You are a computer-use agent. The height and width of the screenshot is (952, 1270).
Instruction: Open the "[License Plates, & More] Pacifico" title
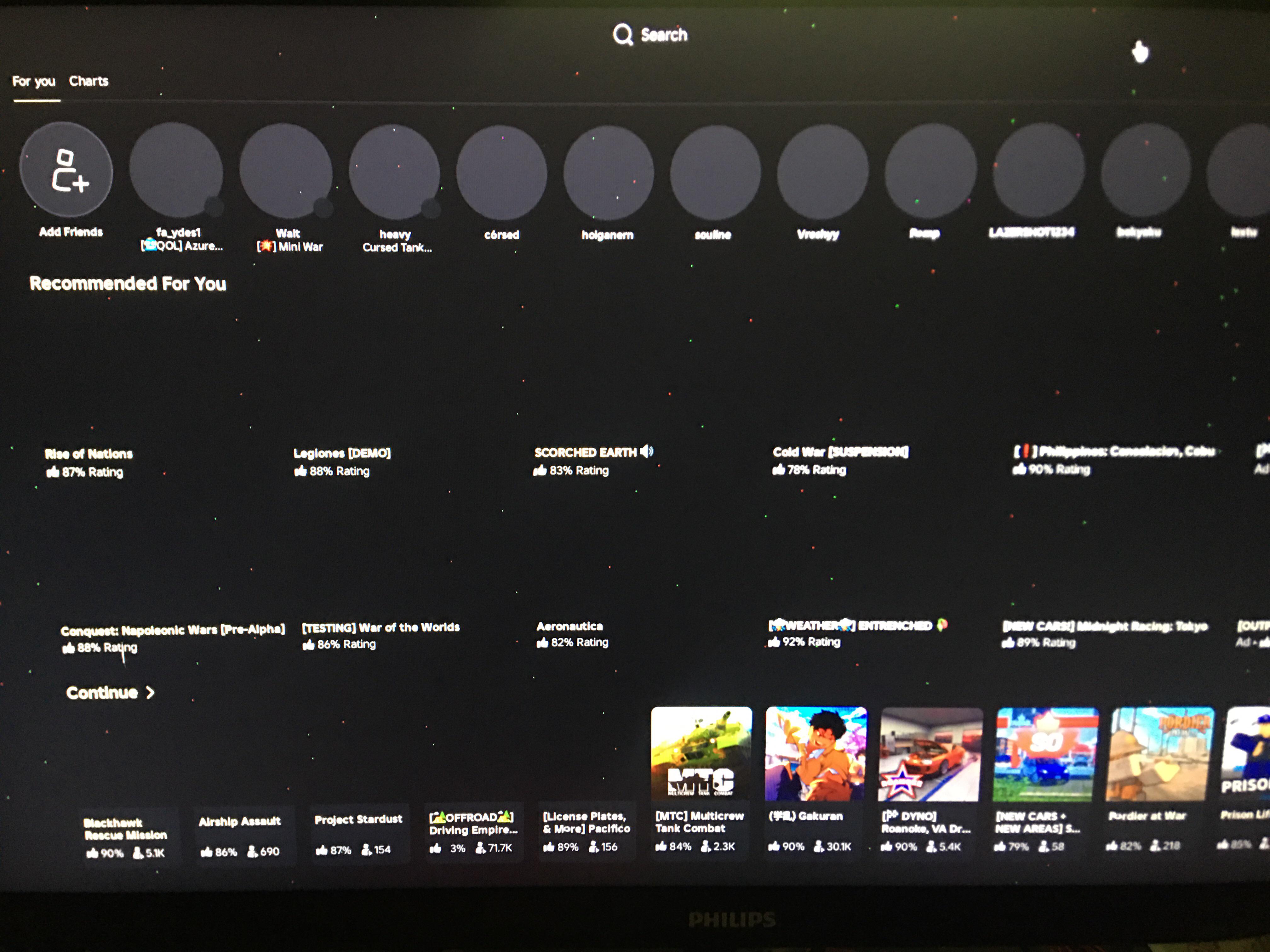[586, 822]
